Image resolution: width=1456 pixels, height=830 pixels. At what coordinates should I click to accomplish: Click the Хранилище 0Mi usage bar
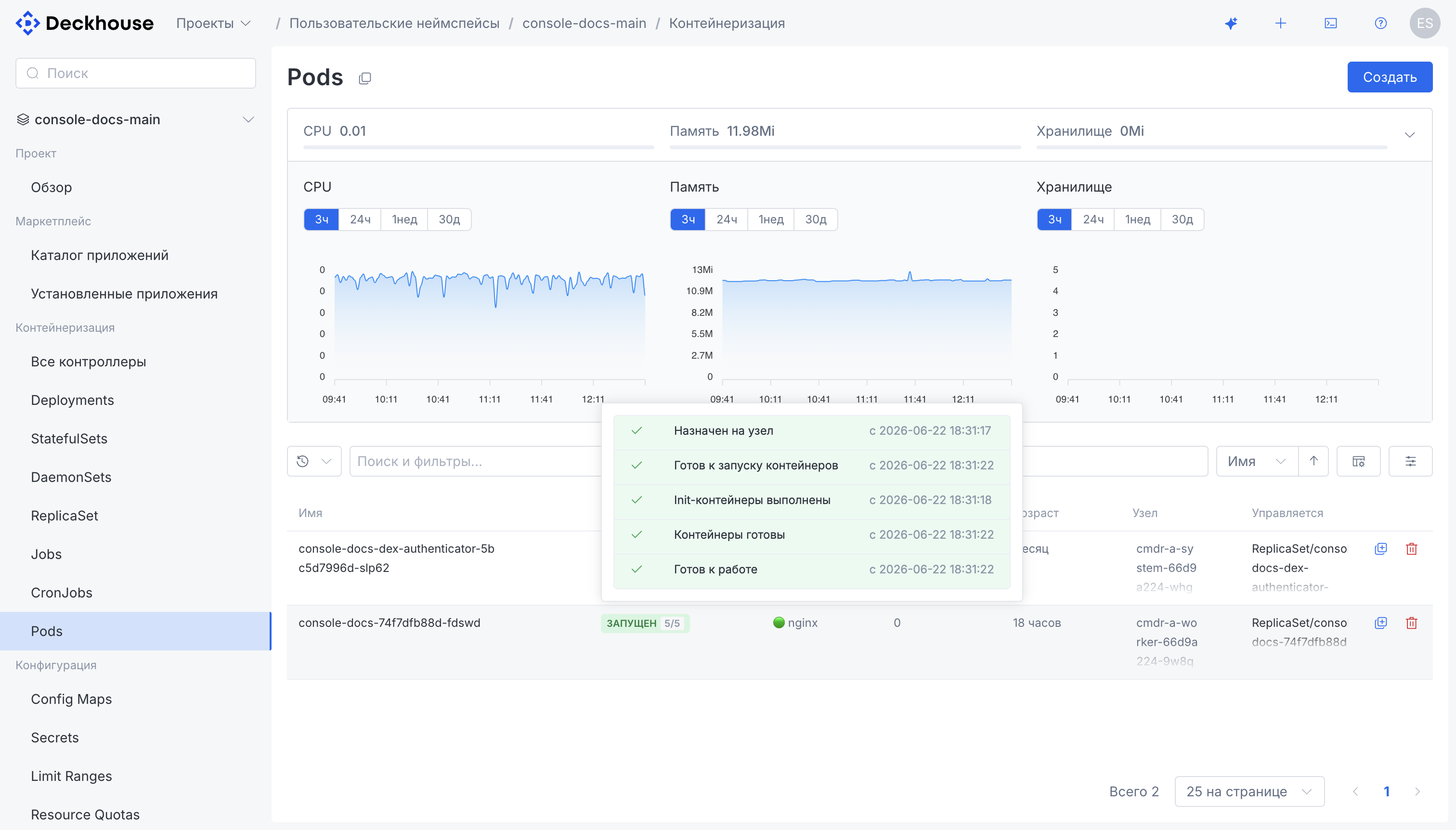pyautogui.click(x=1211, y=147)
